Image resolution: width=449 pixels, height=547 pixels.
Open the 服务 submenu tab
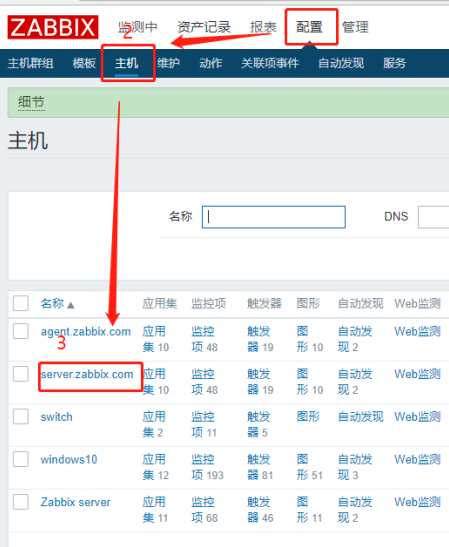pos(395,63)
